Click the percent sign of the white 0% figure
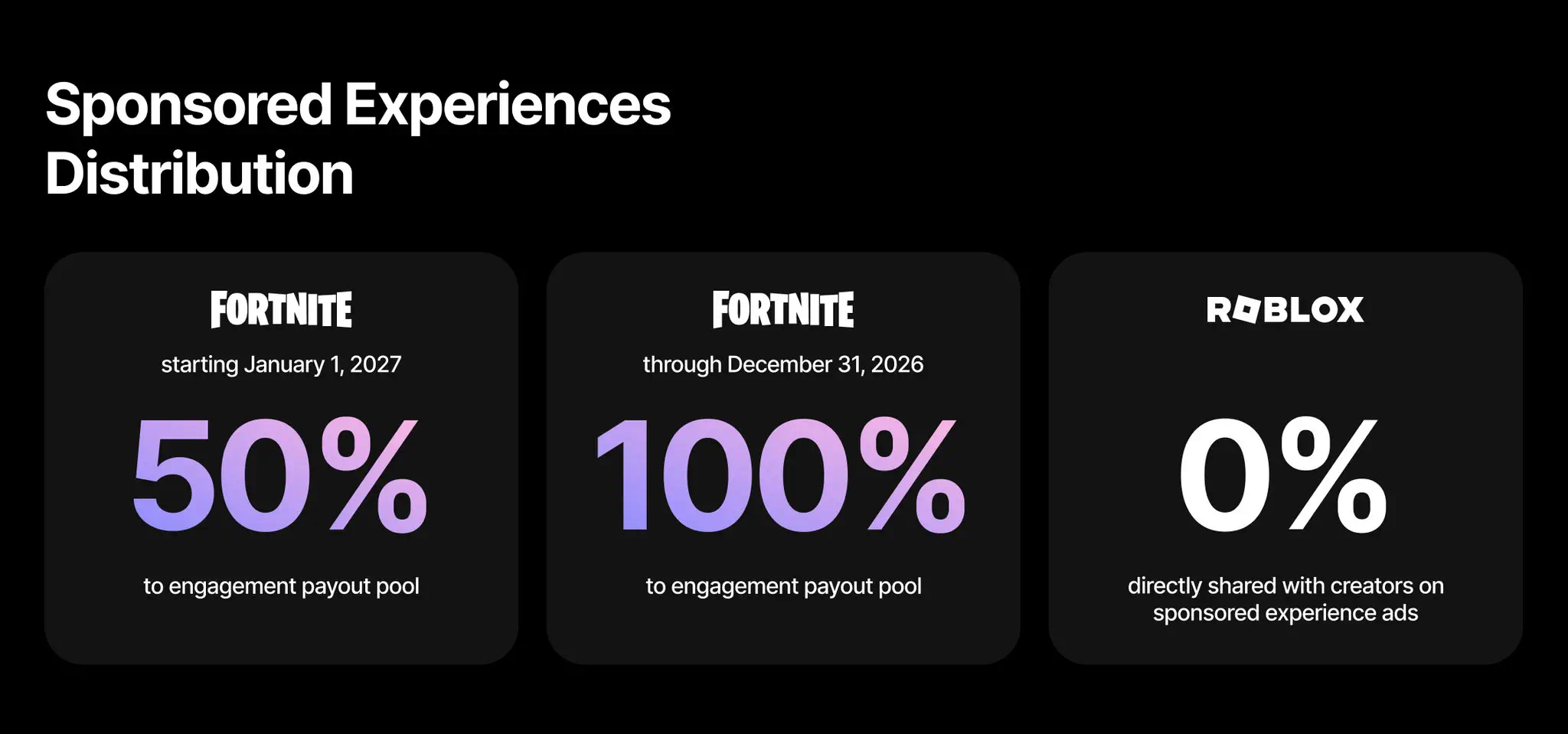This screenshot has width=1568, height=734. tap(1333, 475)
